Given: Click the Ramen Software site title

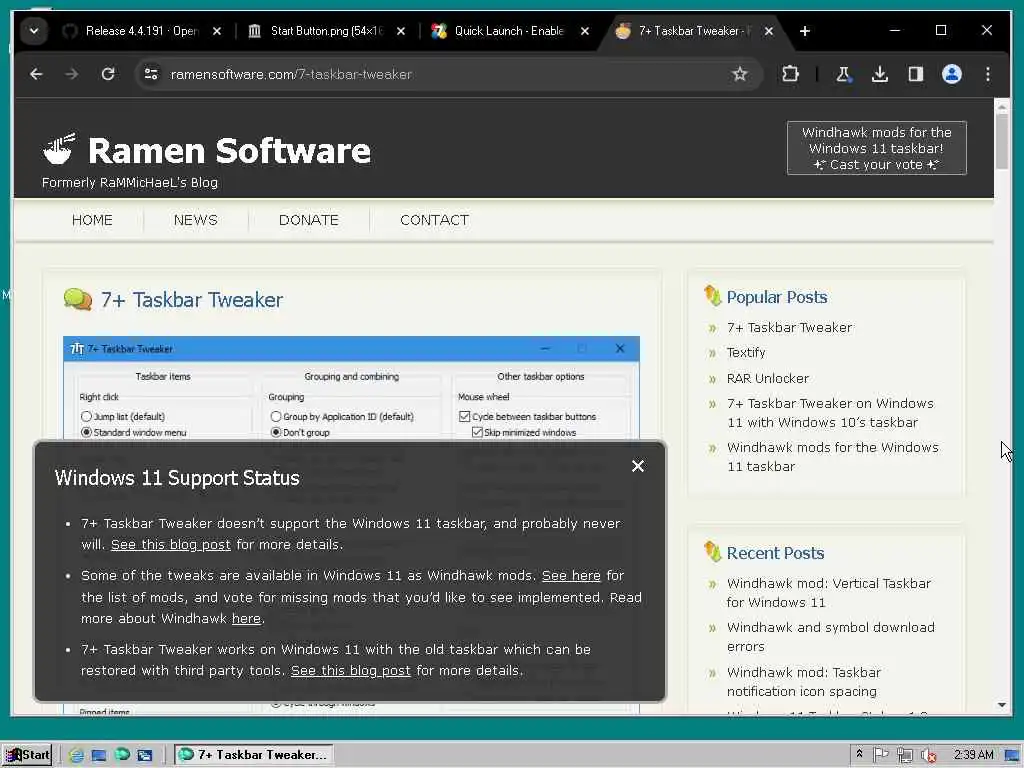Looking at the screenshot, I should point(229,151).
